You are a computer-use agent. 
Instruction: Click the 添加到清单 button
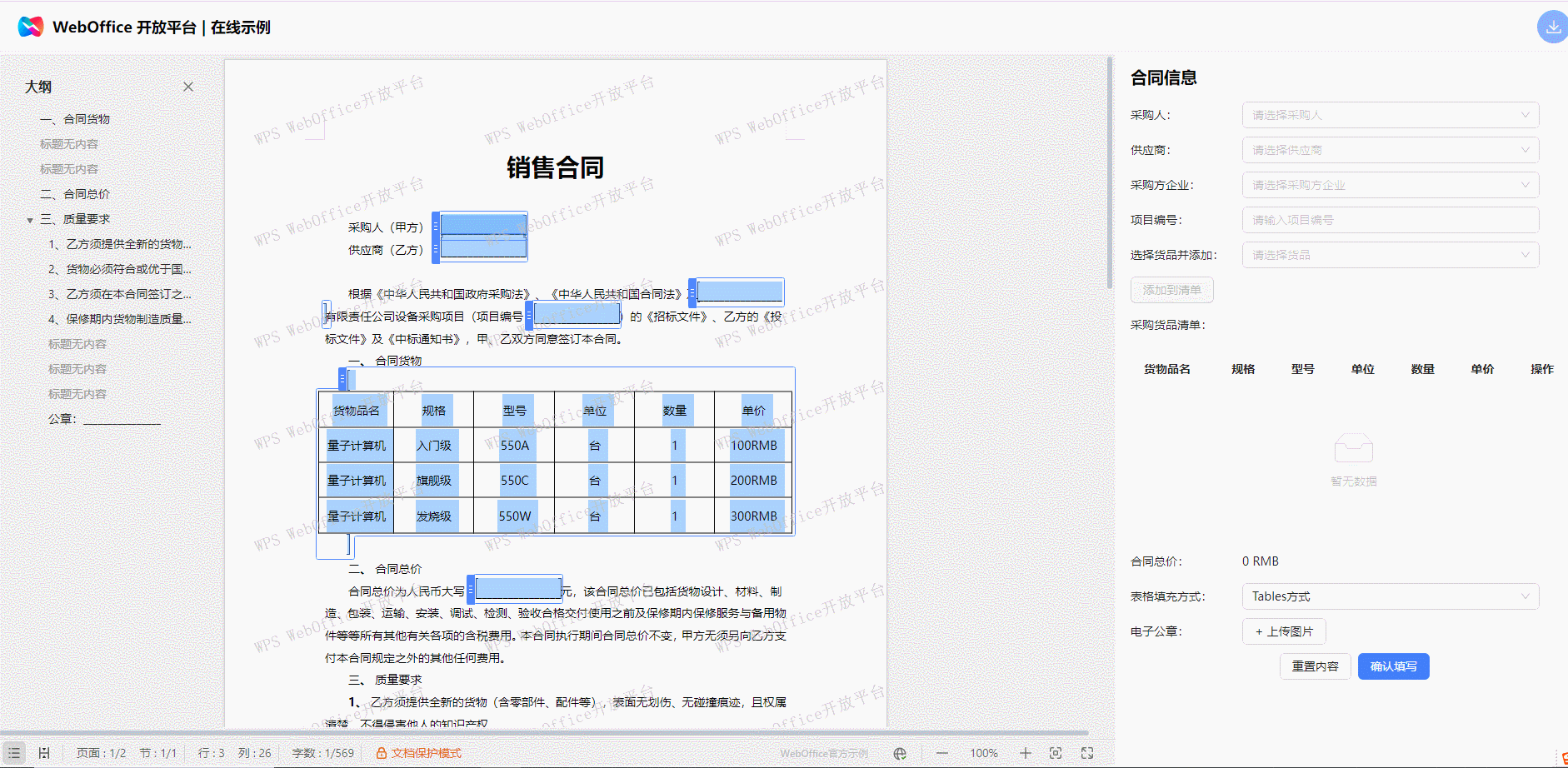[1171, 290]
